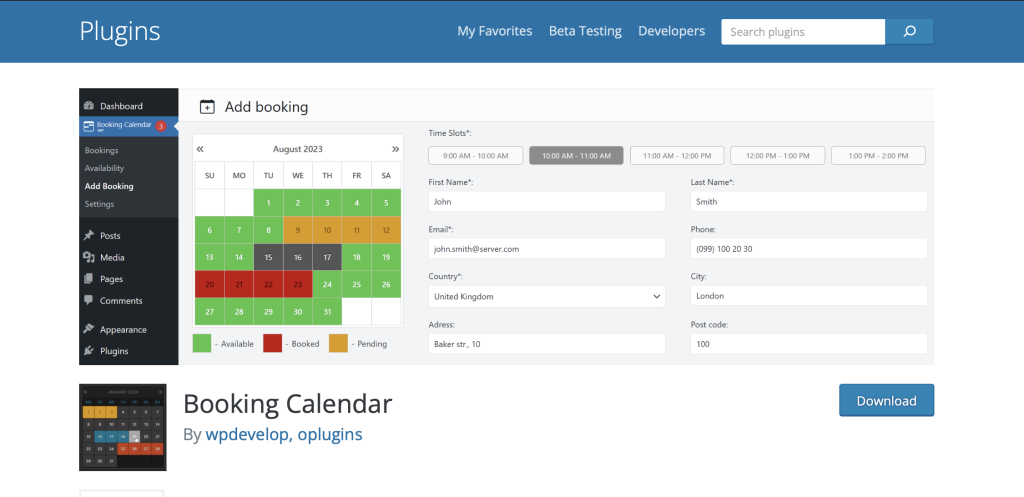Click the Dashboard gauge icon
The width and height of the screenshot is (1024, 497).
click(89, 106)
